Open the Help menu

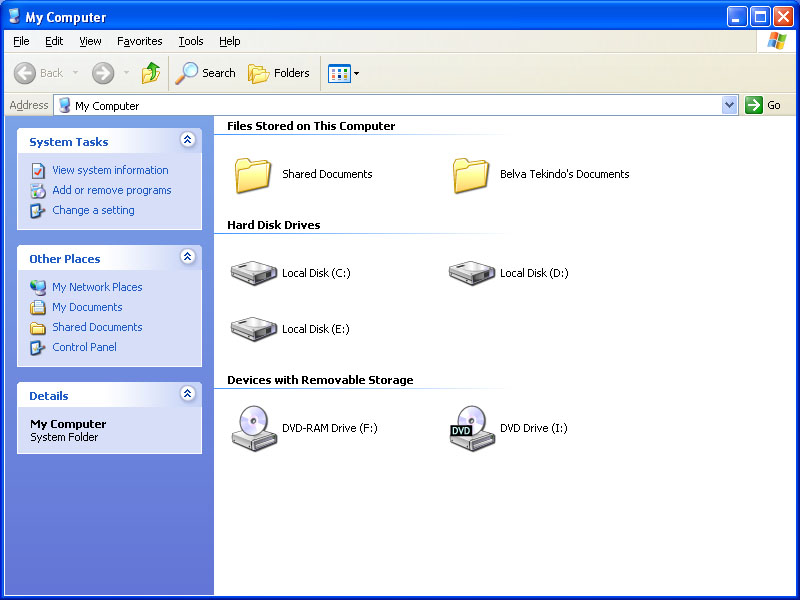[x=230, y=41]
